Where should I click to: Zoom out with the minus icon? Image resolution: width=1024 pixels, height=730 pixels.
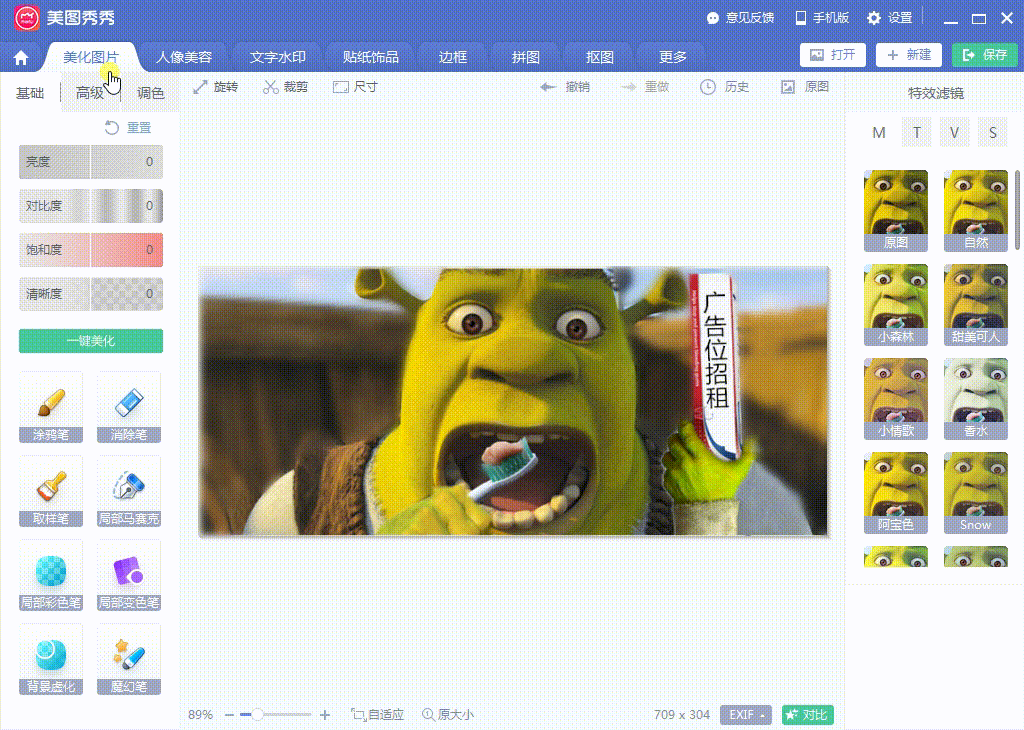(x=229, y=715)
